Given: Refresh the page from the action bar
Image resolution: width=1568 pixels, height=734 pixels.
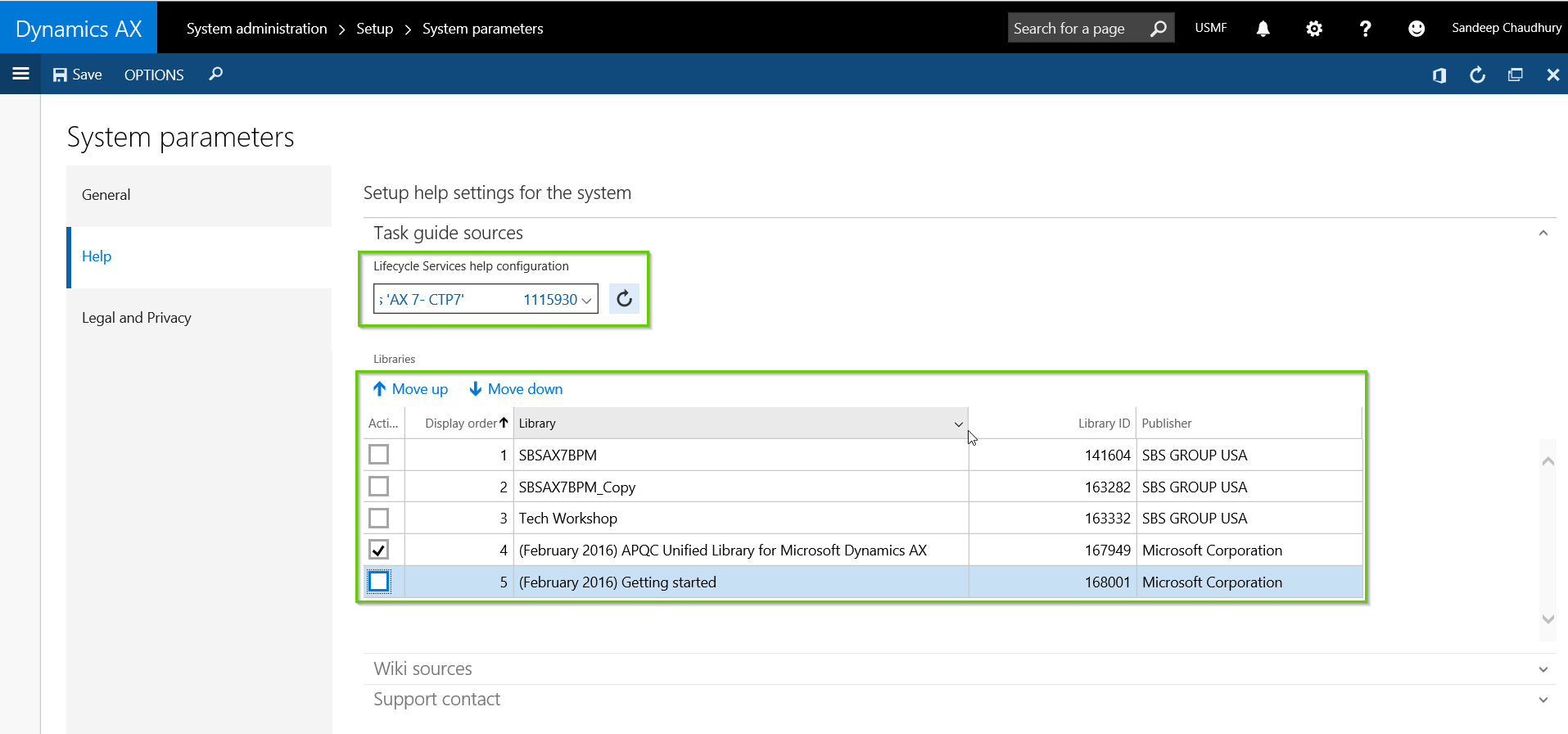Looking at the screenshot, I should pos(1477,75).
